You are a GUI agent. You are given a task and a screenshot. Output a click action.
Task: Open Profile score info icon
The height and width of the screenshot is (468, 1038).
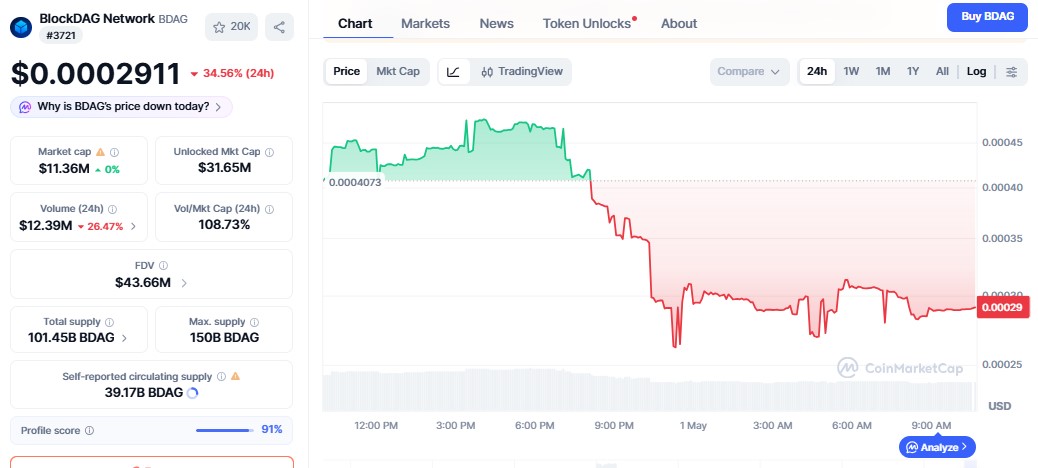[89, 430]
